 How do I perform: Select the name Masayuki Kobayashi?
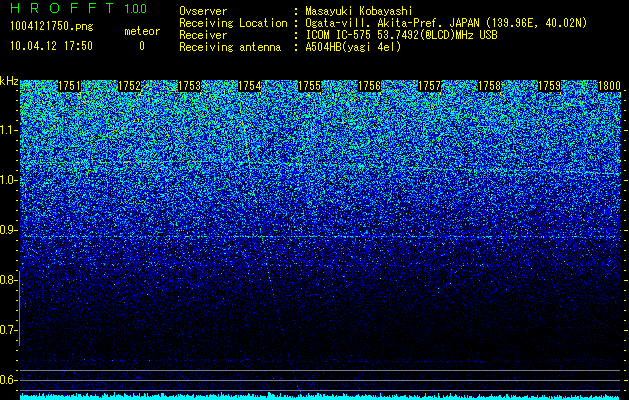pos(358,11)
